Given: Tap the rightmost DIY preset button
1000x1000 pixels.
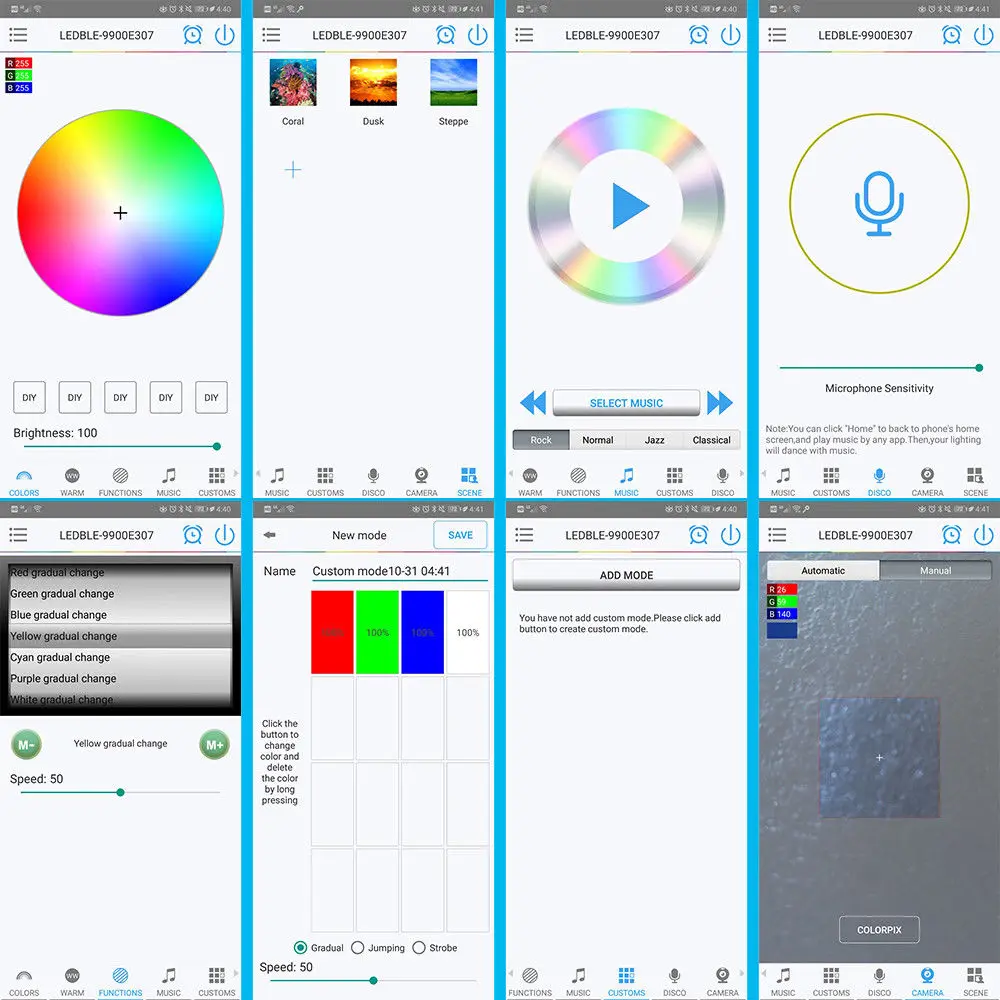Looking at the screenshot, I should pyautogui.click(x=211, y=397).
